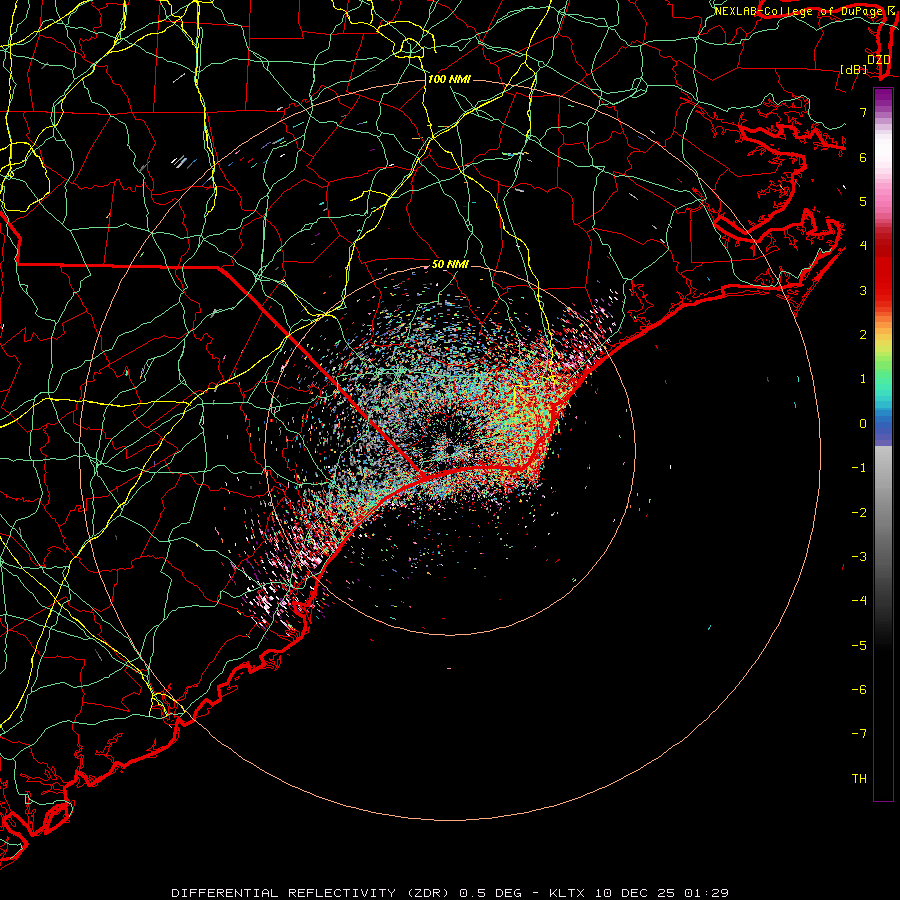Click the '3' value on the color scale
This screenshot has width=900, height=900.
pos(863,290)
